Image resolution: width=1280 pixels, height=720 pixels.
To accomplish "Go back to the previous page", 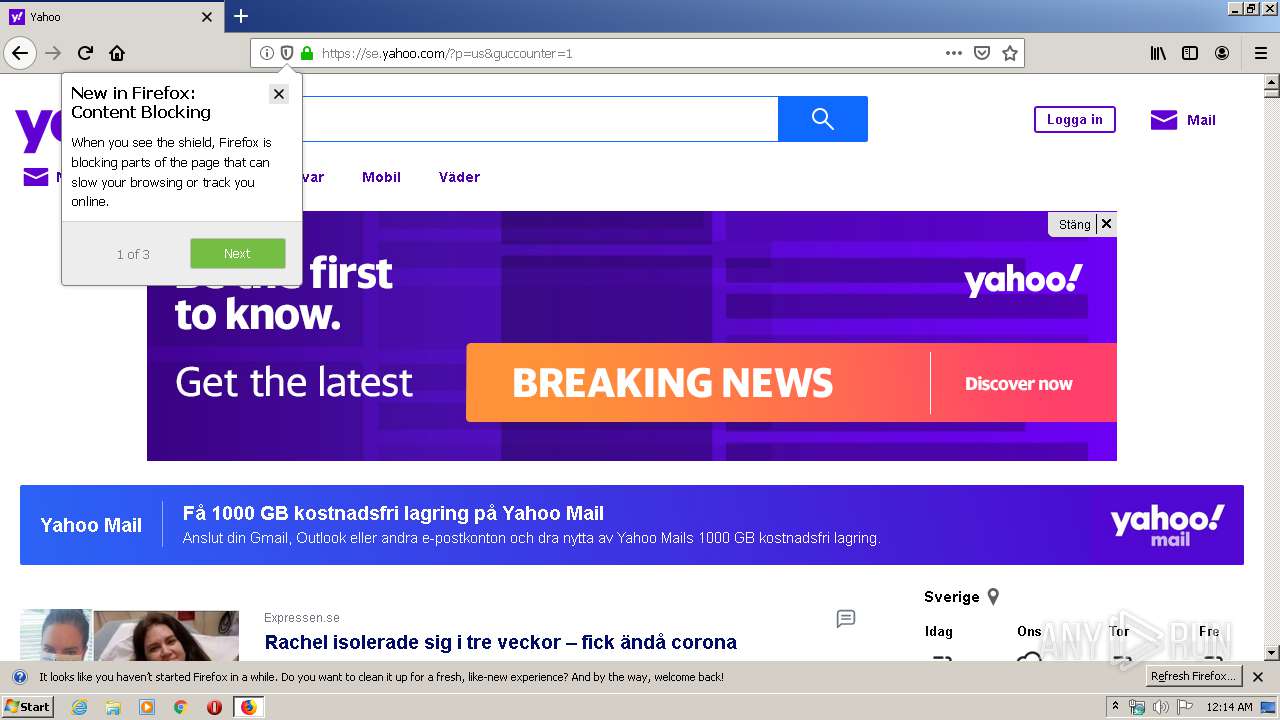I will [x=20, y=53].
